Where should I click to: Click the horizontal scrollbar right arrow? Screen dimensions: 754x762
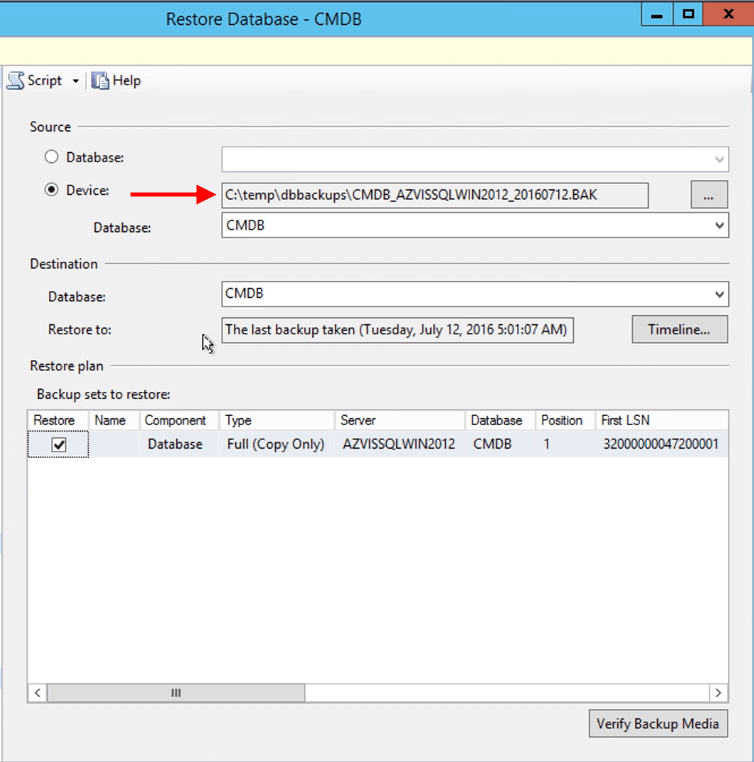718,693
